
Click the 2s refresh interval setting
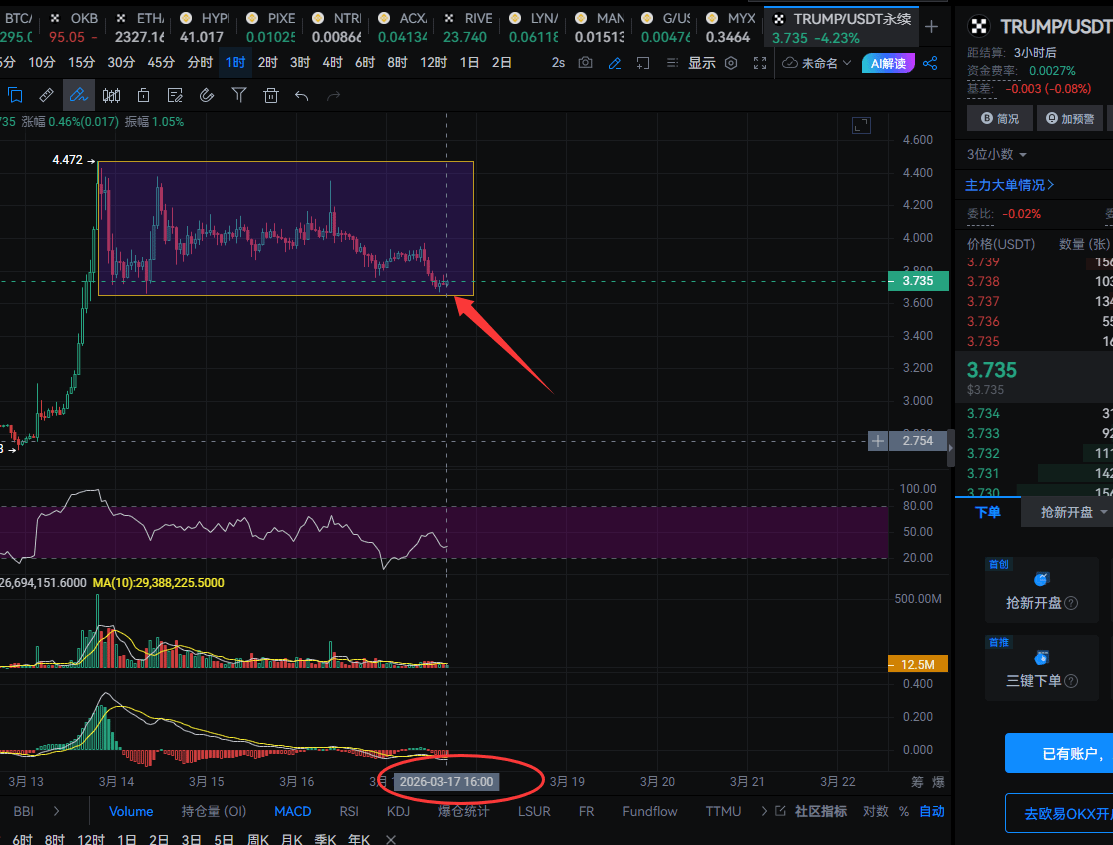(x=558, y=63)
